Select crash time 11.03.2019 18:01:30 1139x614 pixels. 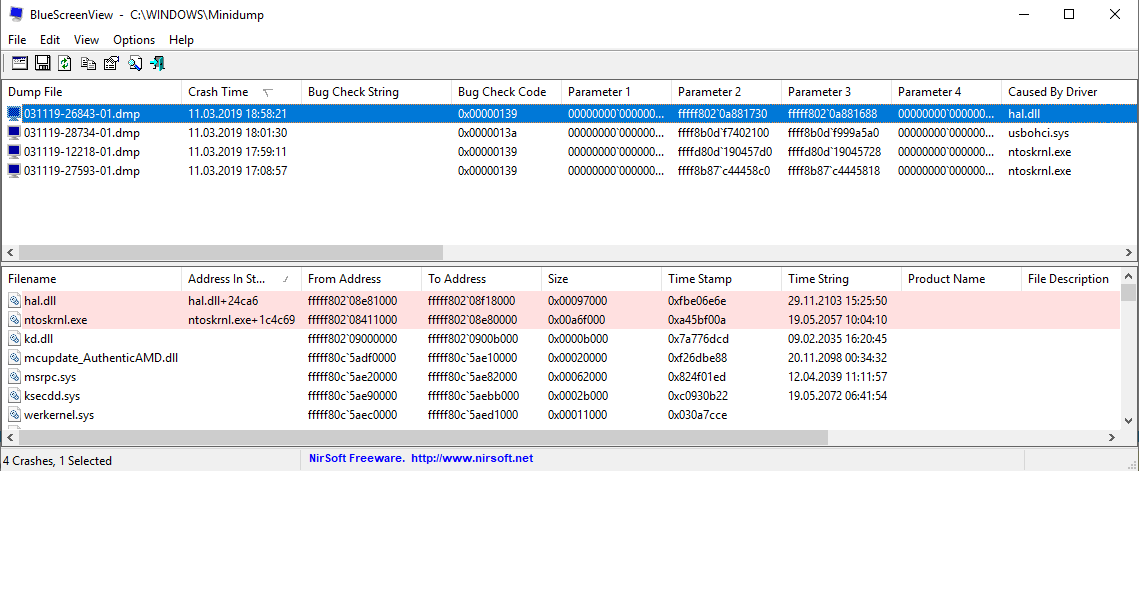[238, 132]
